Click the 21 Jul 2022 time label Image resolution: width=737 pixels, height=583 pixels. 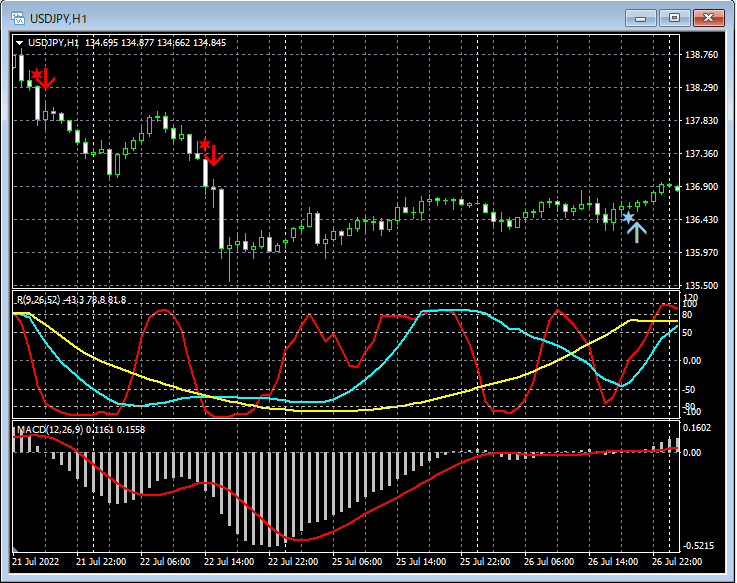point(36,562)
